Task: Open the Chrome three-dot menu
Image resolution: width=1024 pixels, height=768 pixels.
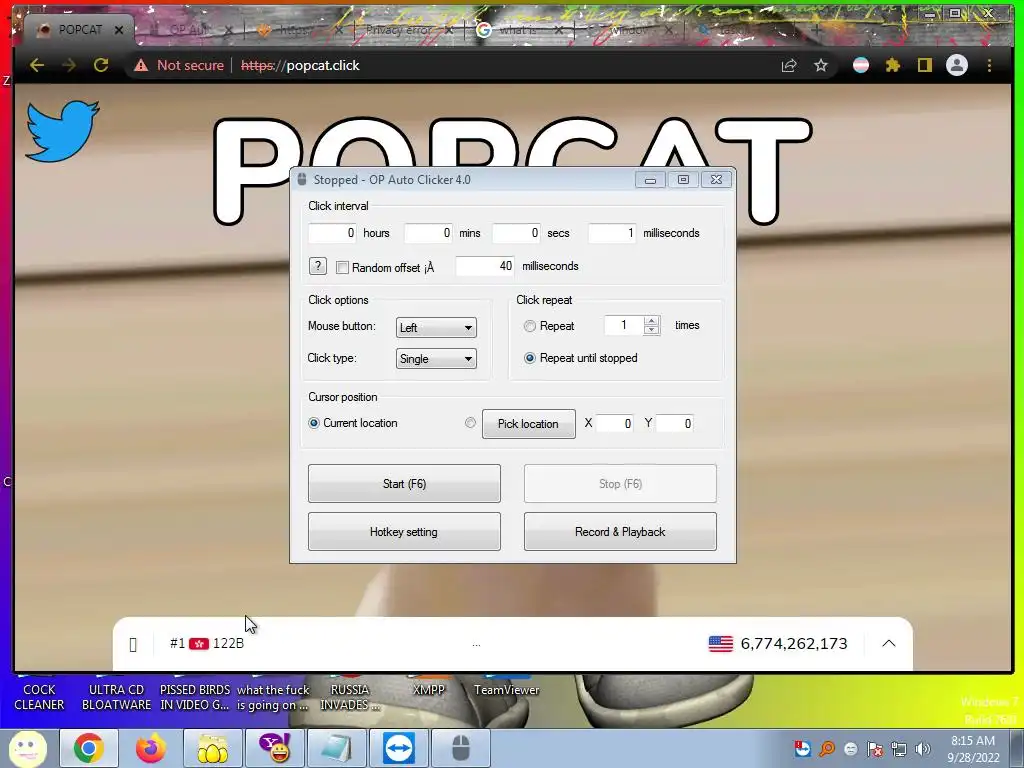Action: point(989,65)
